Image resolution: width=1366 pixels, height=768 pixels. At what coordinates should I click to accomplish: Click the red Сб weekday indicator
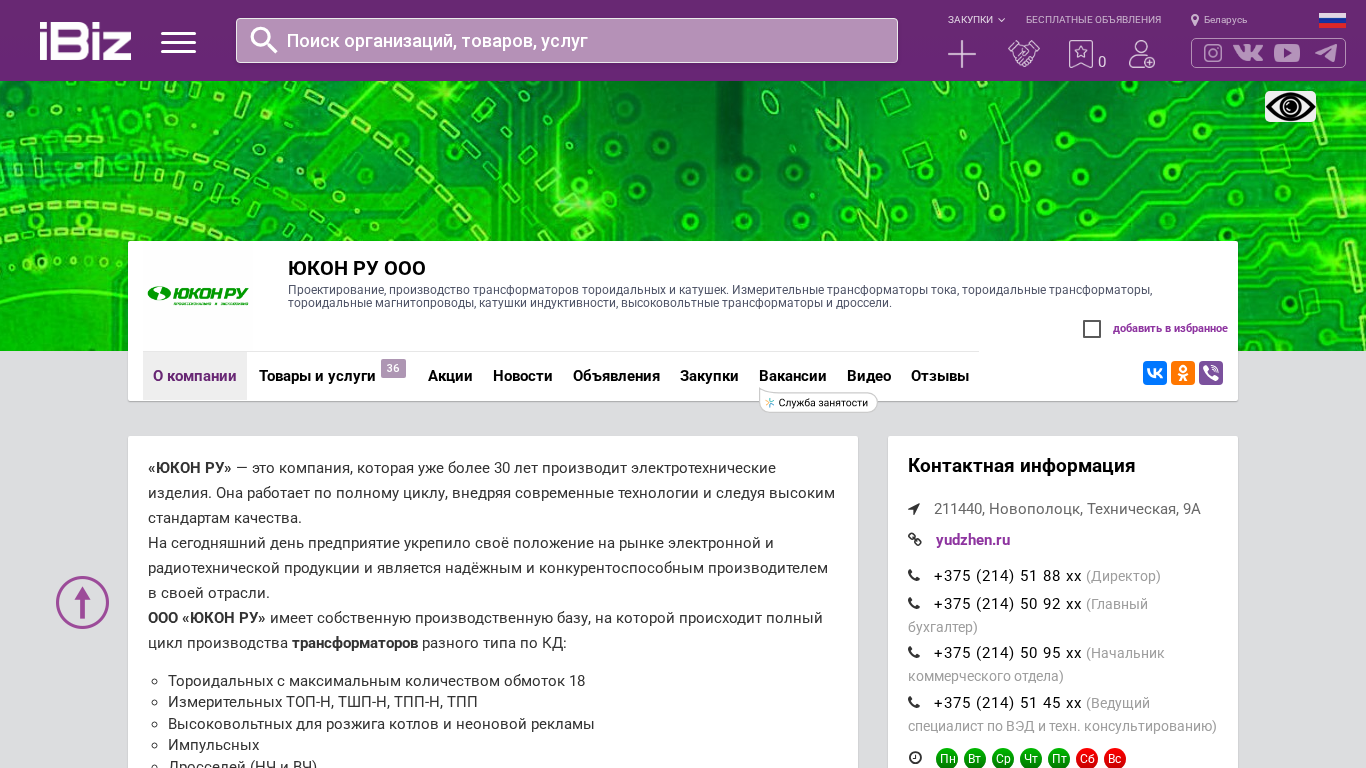coord(1087,759)
